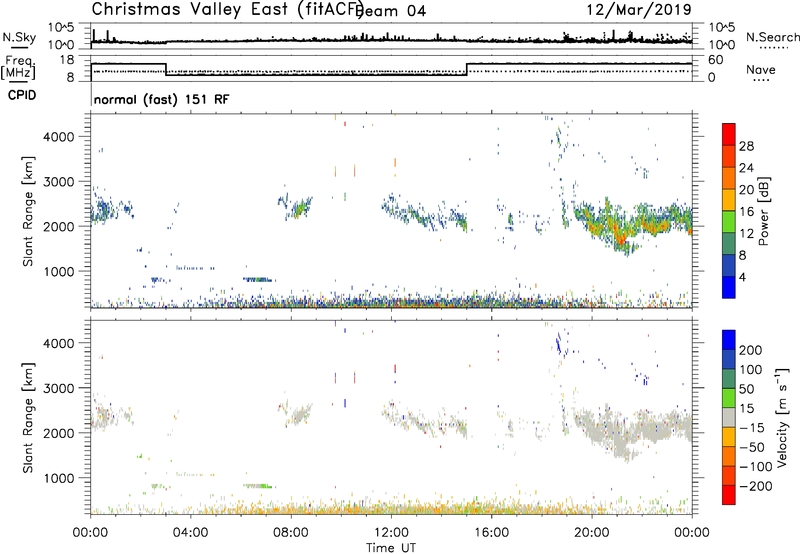Screen dimensions: 800x554
Task: Click the green scatter band near 07:00 in power panel
Action: tap(259, 280)
